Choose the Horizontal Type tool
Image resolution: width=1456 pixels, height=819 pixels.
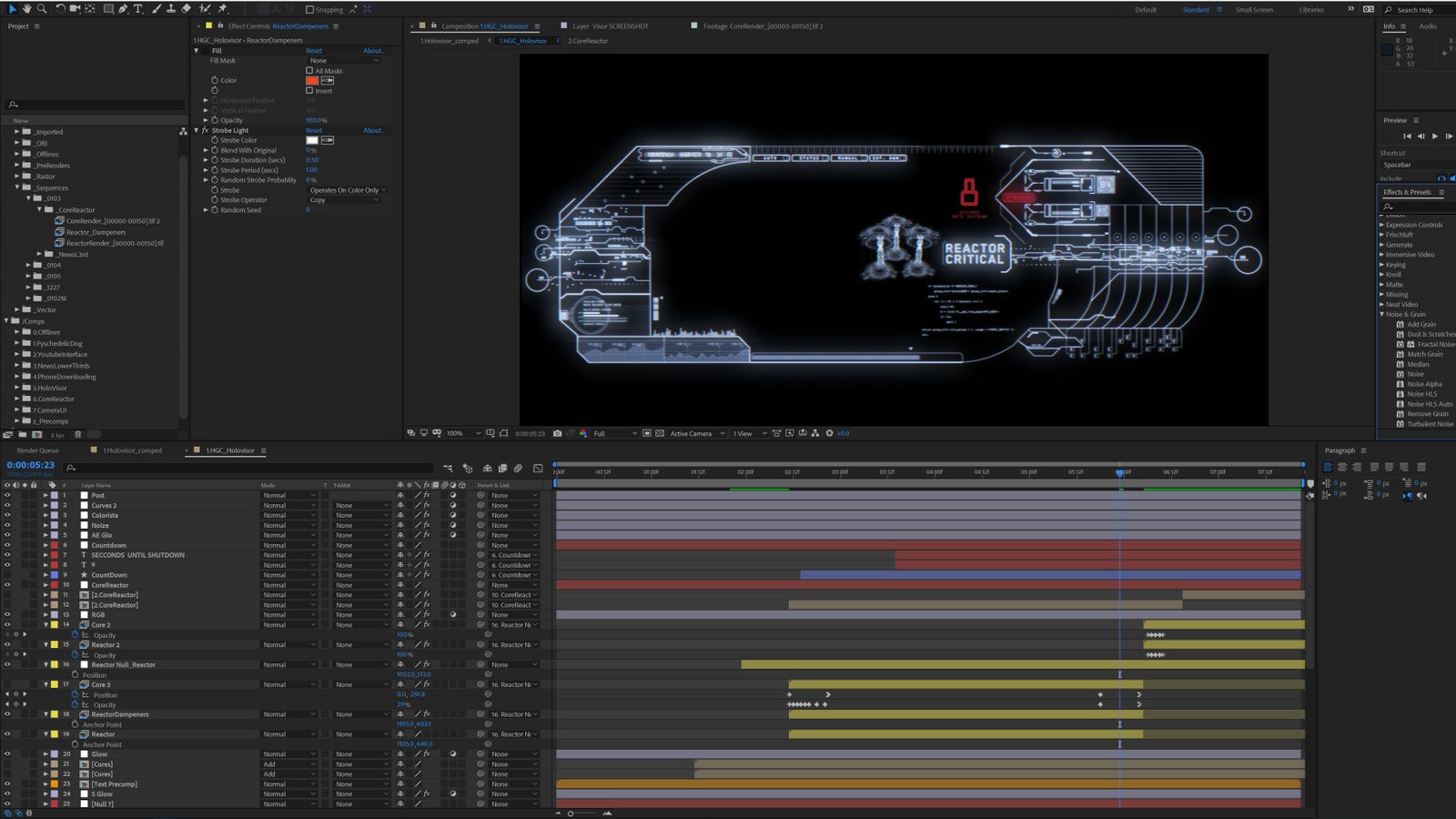pos(138,8)
